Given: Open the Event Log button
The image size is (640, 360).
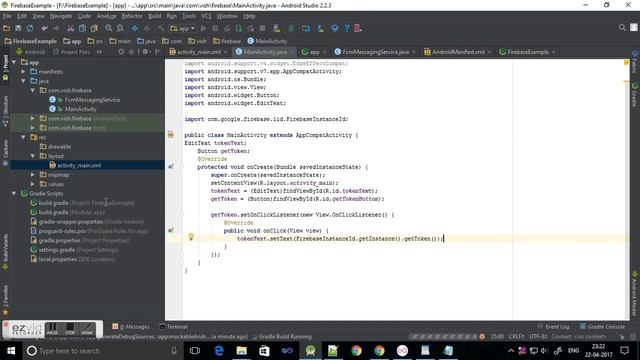Looking at the screenshot, I should (x=553, y=327).
